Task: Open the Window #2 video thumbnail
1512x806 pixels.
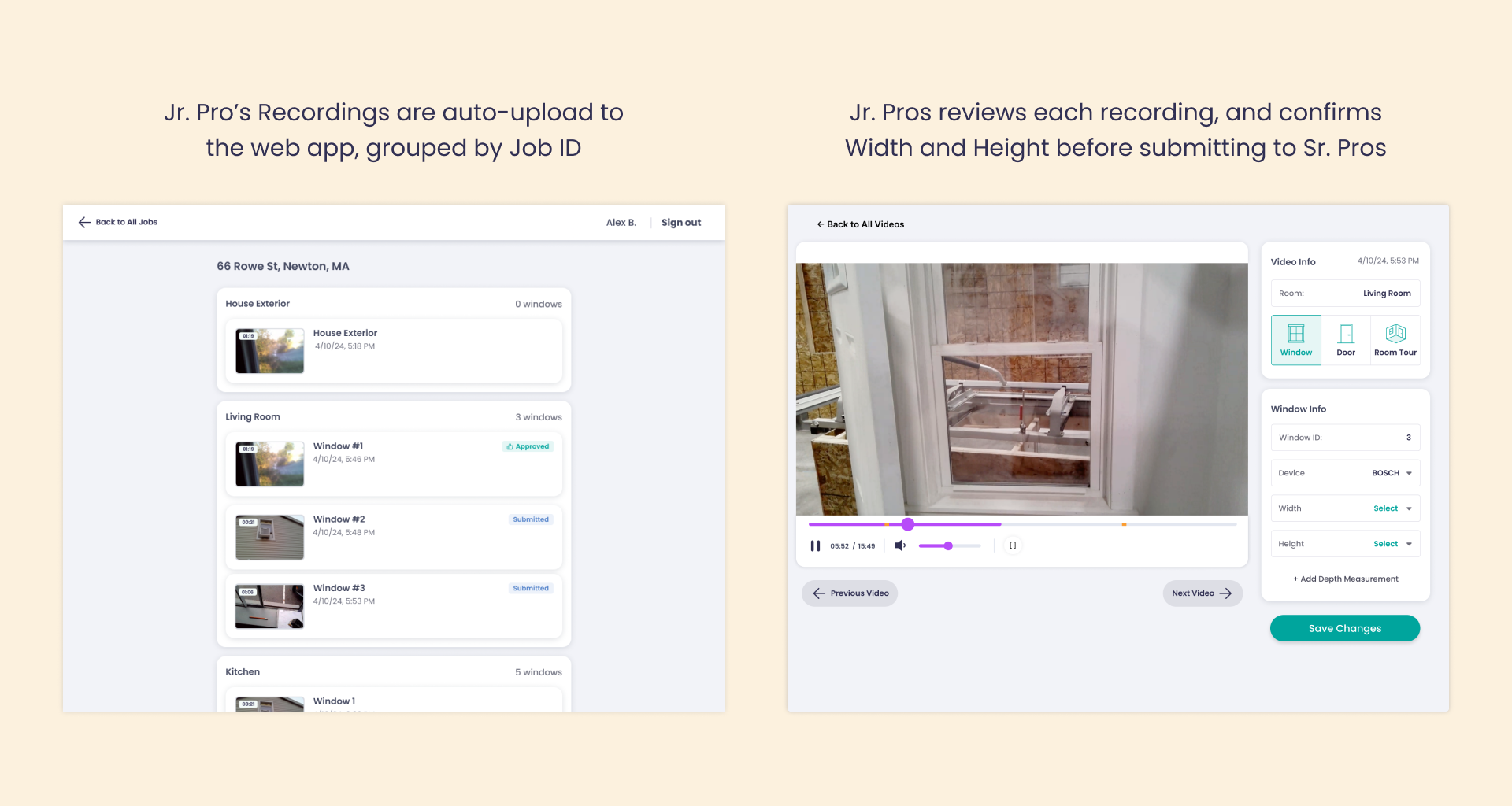Action: click(x=269, y=538)
